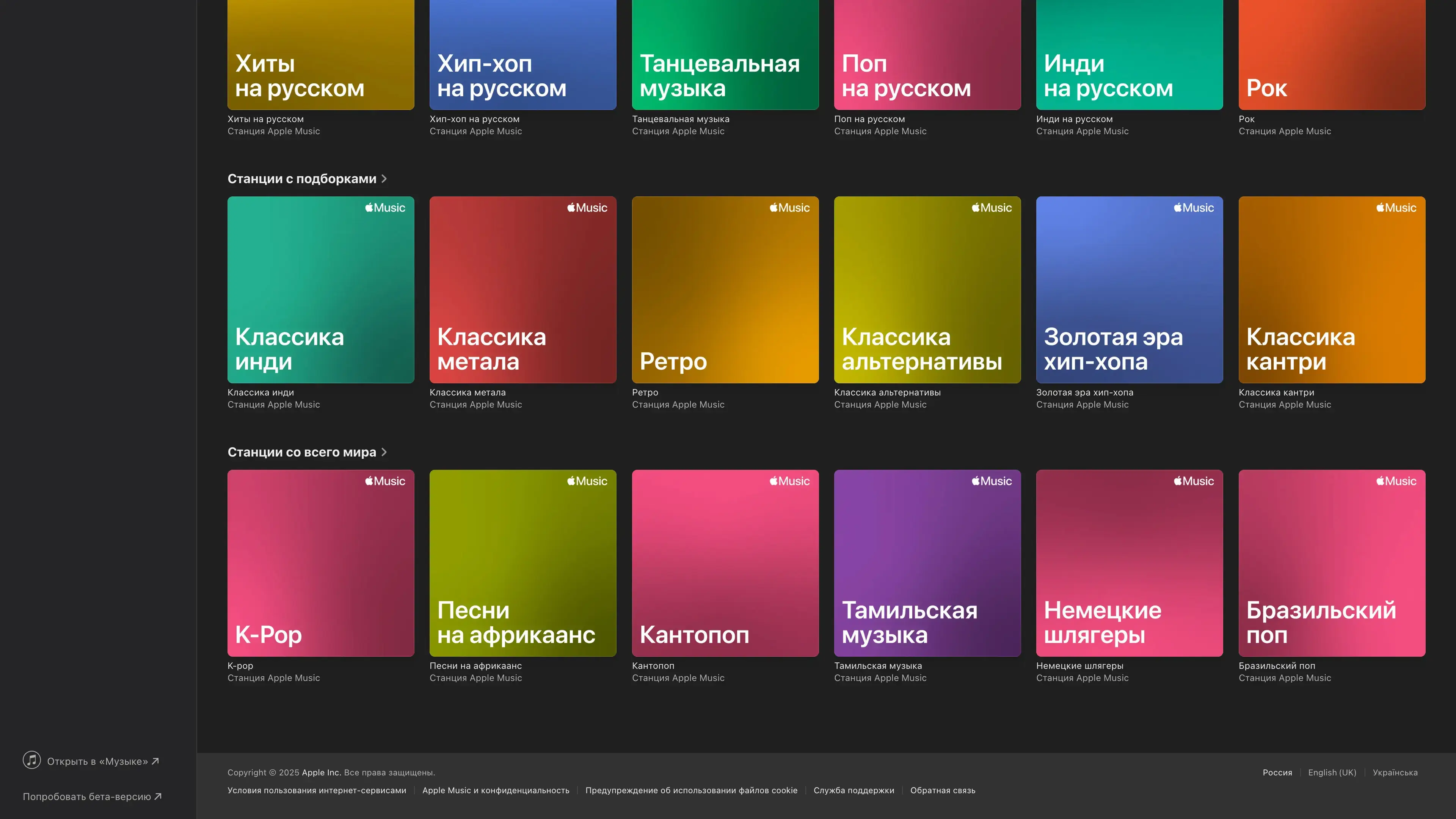
Task: Click Немецкие шлягеры station title text
Action: point(1079,666)
